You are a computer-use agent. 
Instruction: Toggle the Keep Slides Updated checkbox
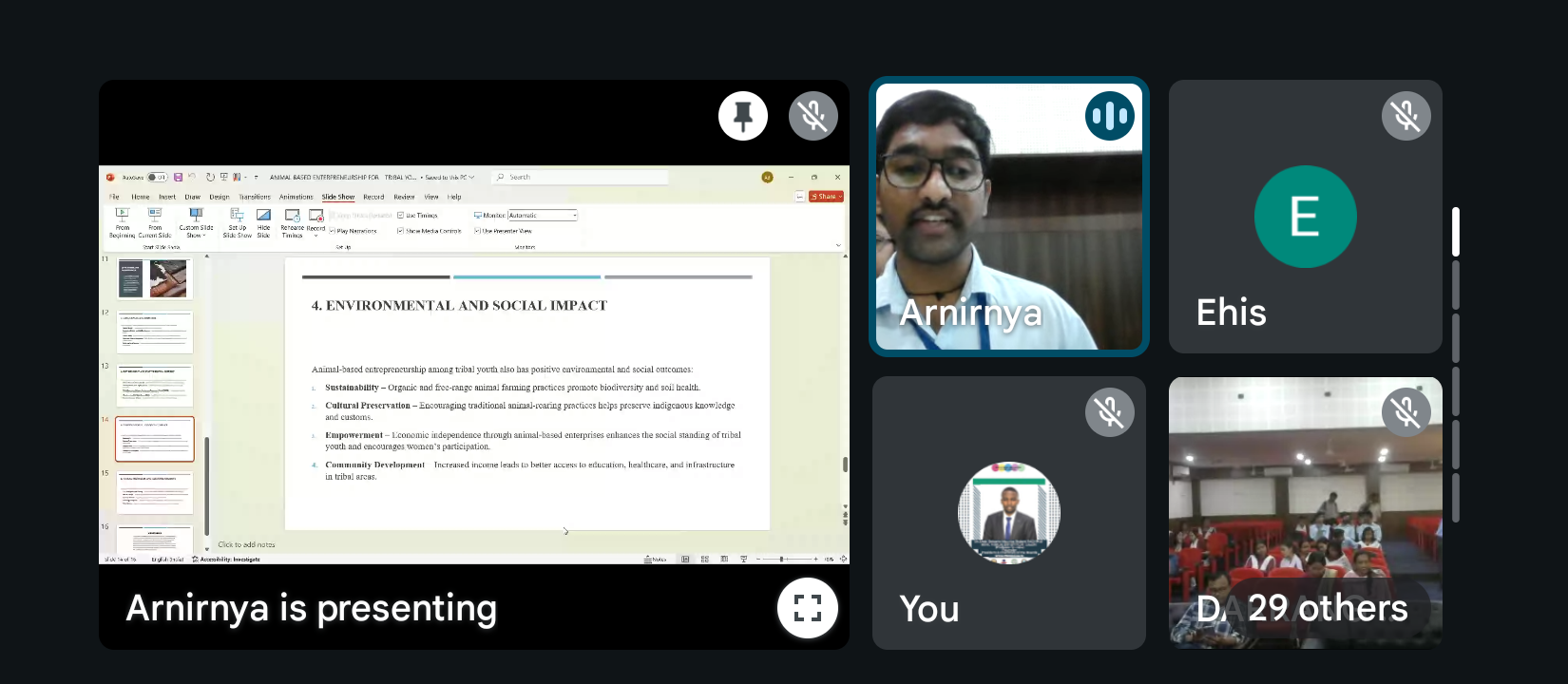(333, 216)
